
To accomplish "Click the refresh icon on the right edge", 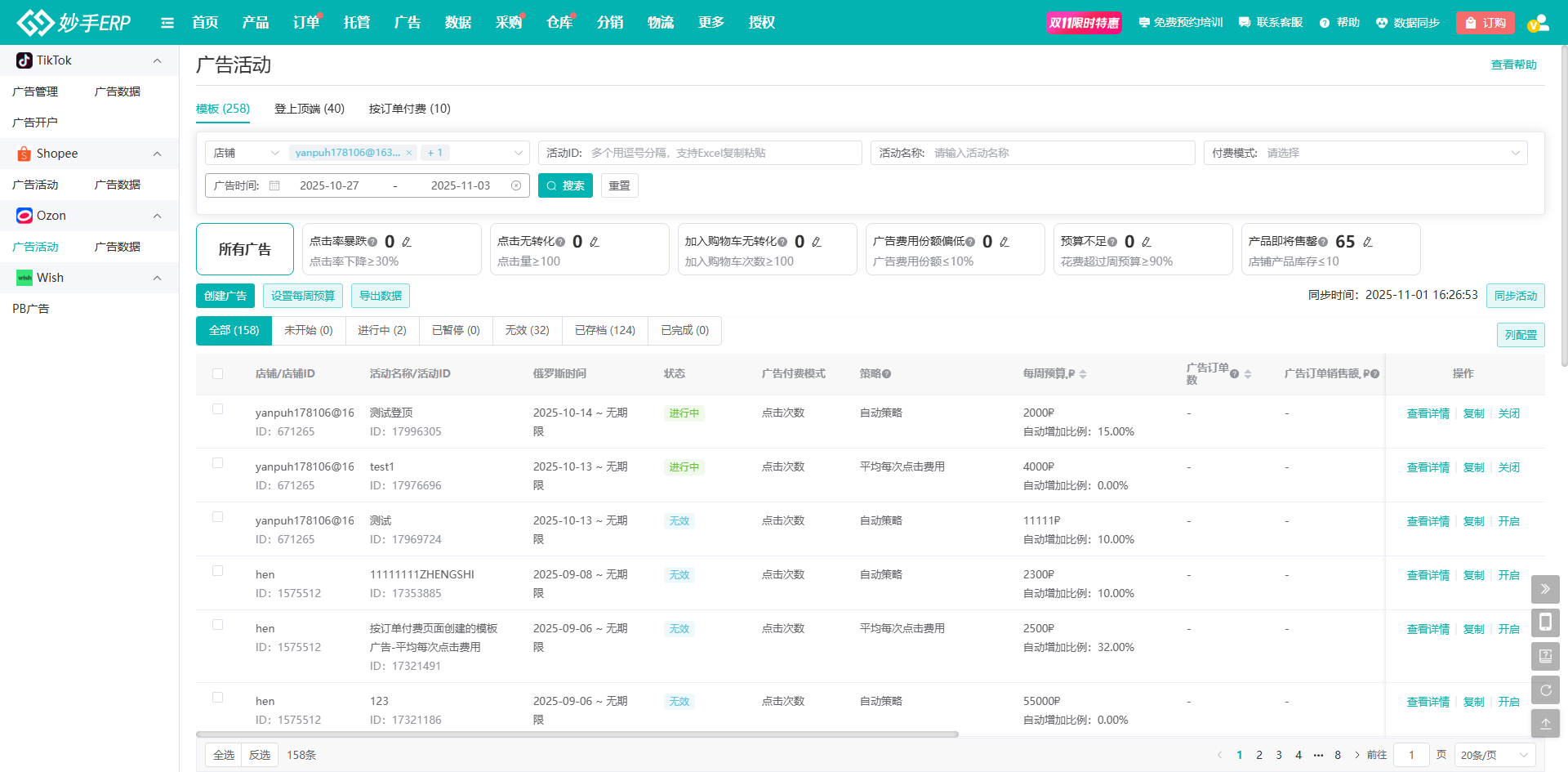I will 1545,690.
